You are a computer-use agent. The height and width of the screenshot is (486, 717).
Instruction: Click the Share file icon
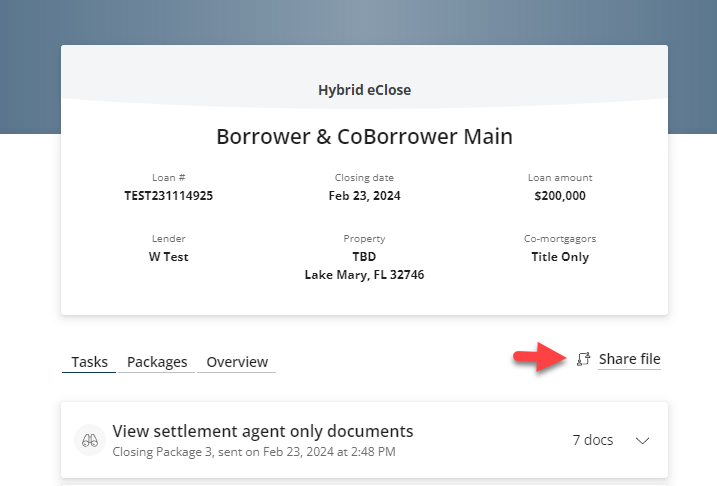click(x=583, y=359)
